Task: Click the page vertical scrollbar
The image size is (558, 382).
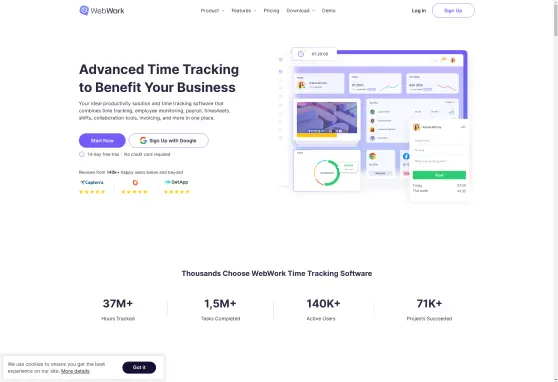Action: click(555, 191)
